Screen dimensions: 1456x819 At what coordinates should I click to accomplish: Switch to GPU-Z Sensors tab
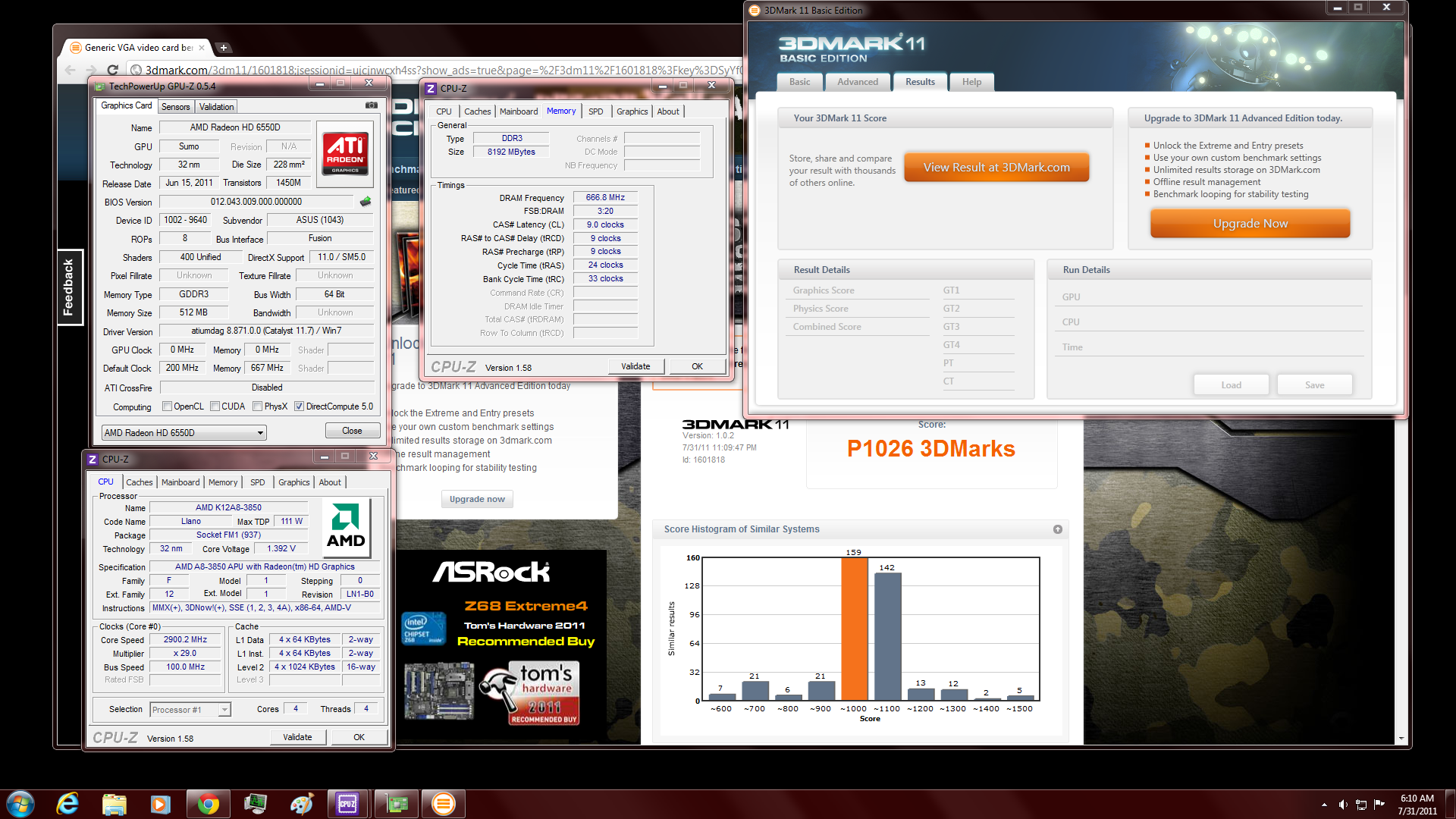176,107
